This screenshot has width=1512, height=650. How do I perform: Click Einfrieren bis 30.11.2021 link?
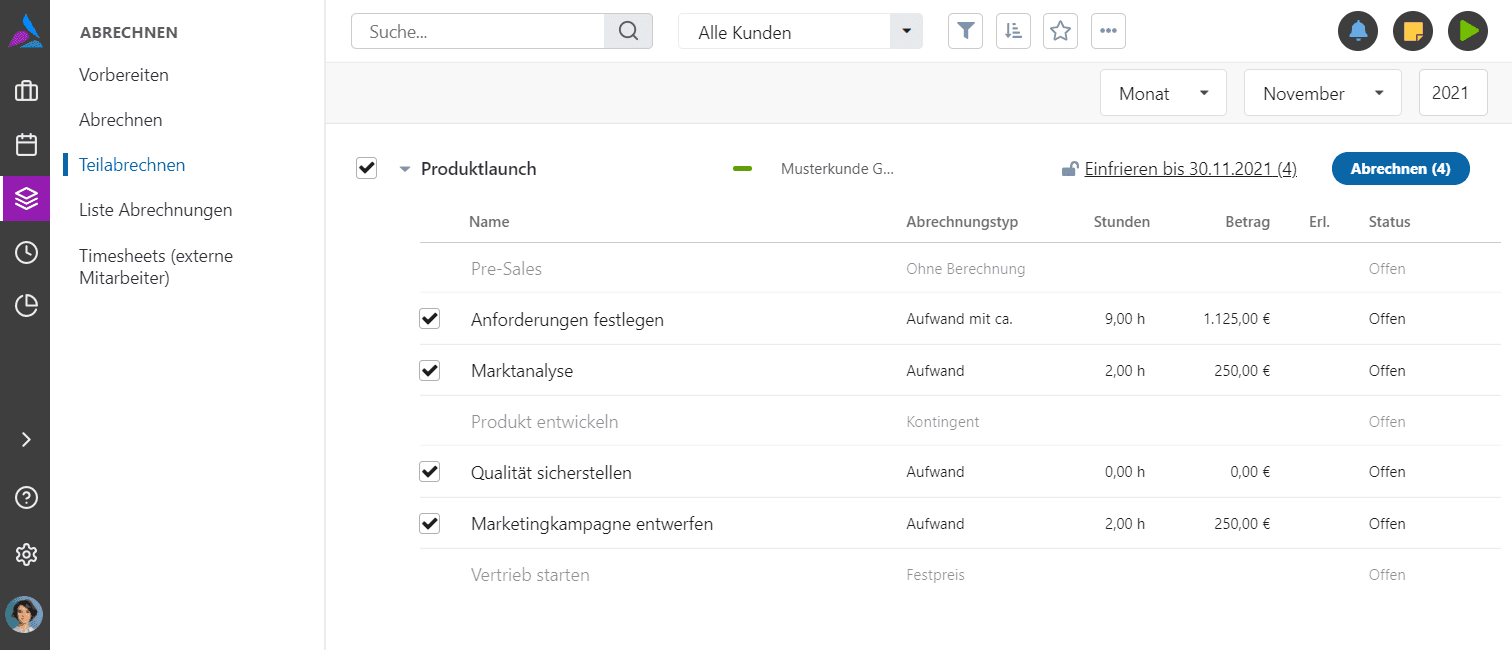(x=1190, y=169)
